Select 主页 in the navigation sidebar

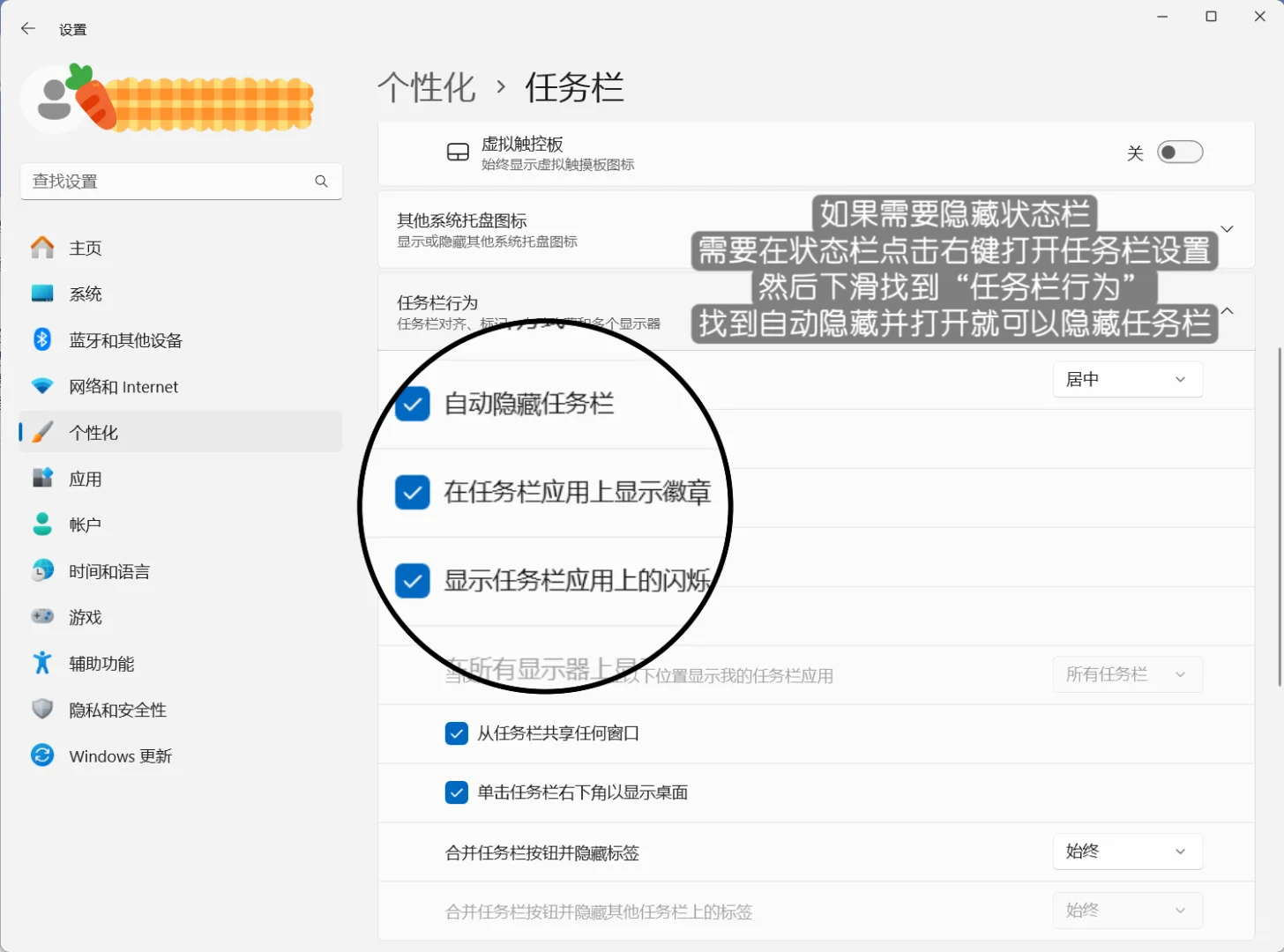pyautogui.click(x=85, y=248)
